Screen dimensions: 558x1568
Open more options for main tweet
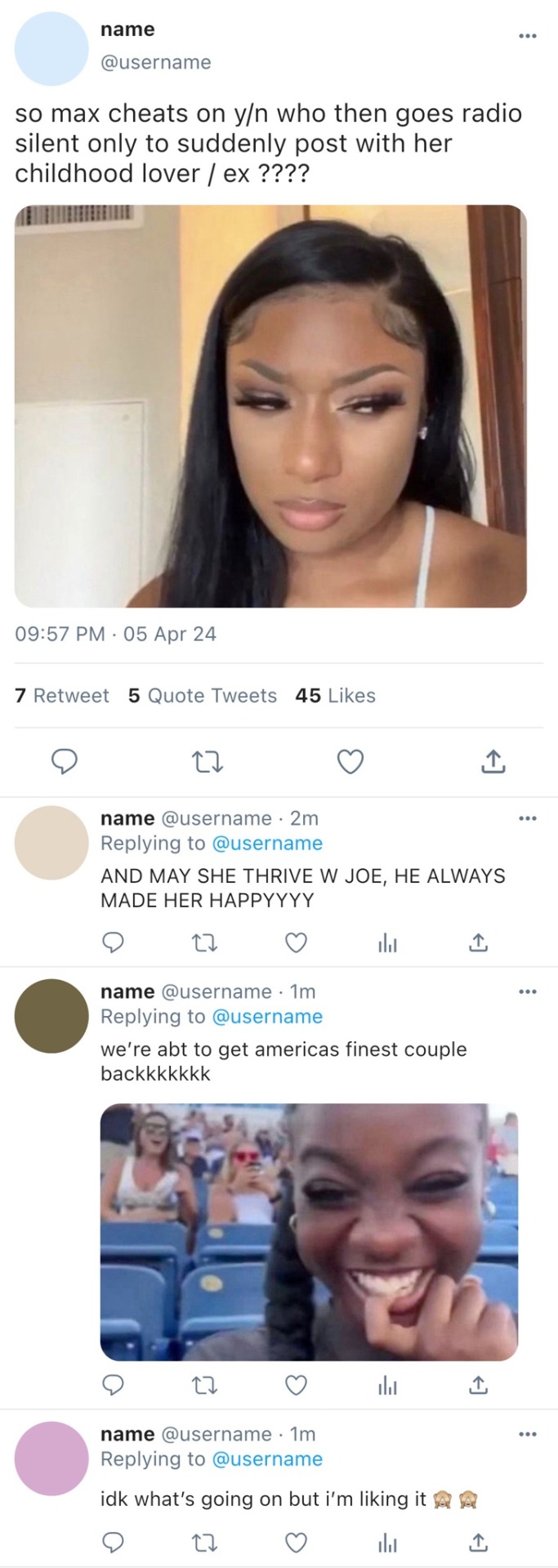[528, 36]
